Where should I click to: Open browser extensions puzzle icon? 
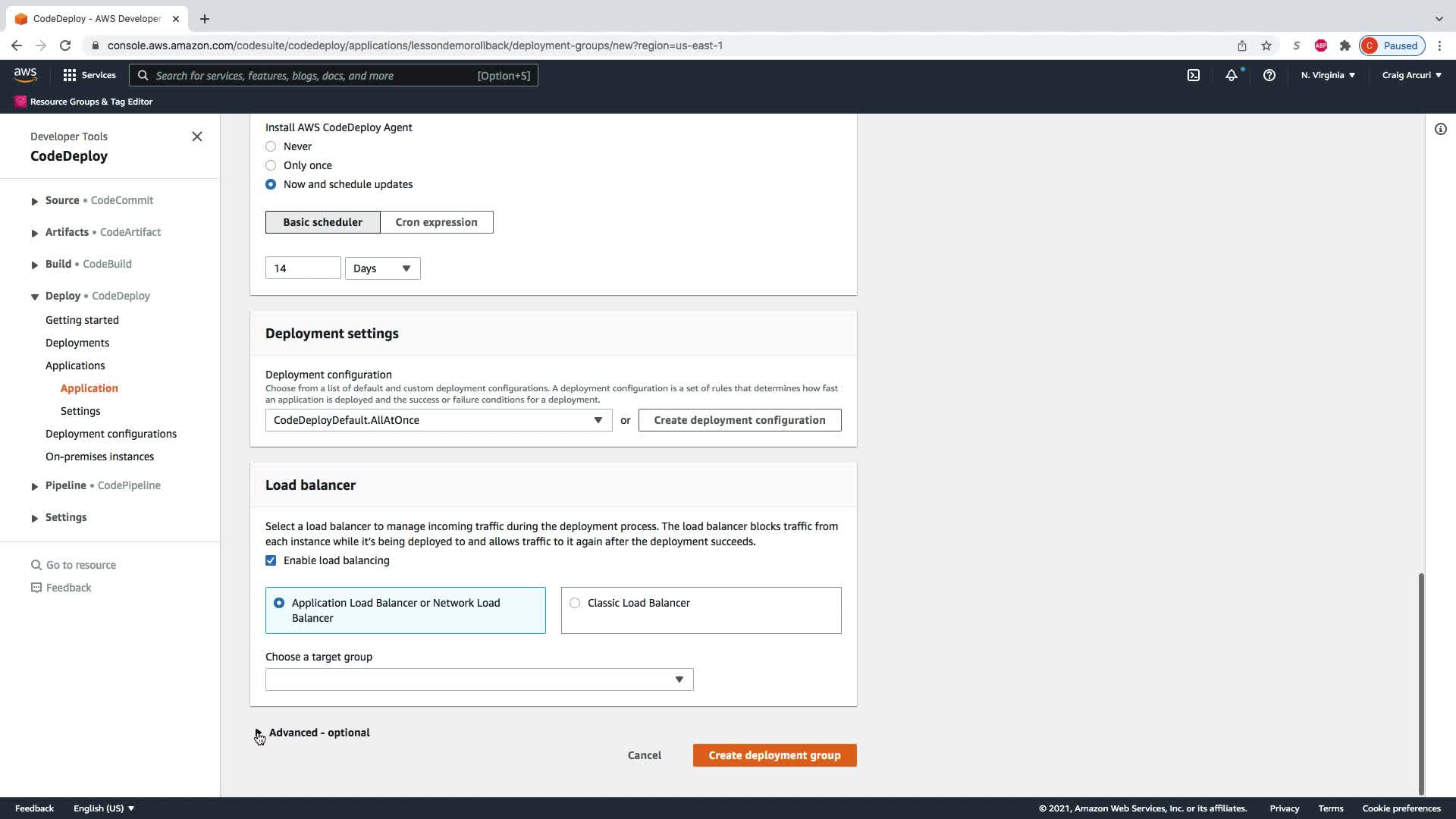[1345, 45]
